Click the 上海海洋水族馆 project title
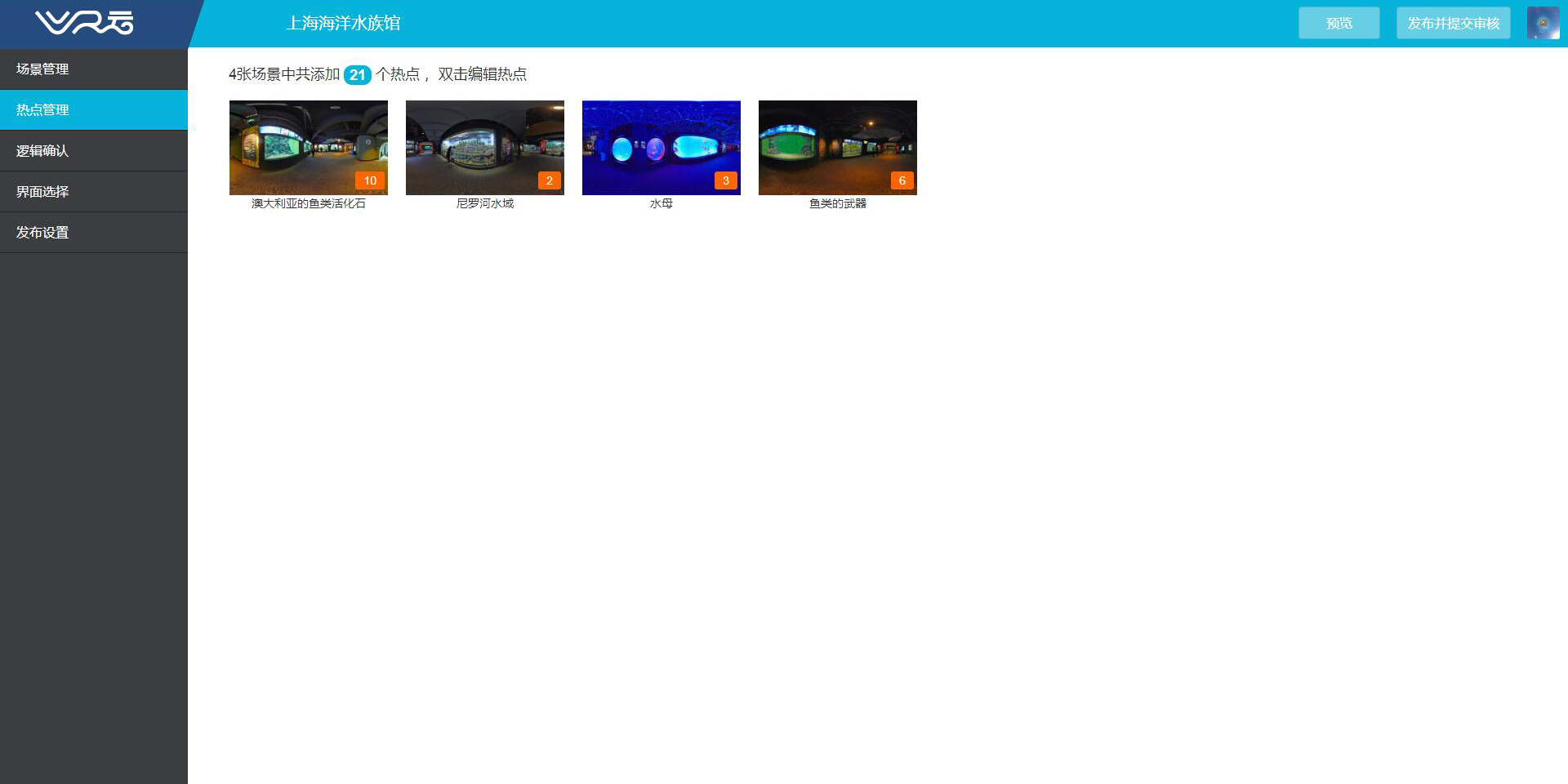The image size is (1568, 784). click(343, 23)
